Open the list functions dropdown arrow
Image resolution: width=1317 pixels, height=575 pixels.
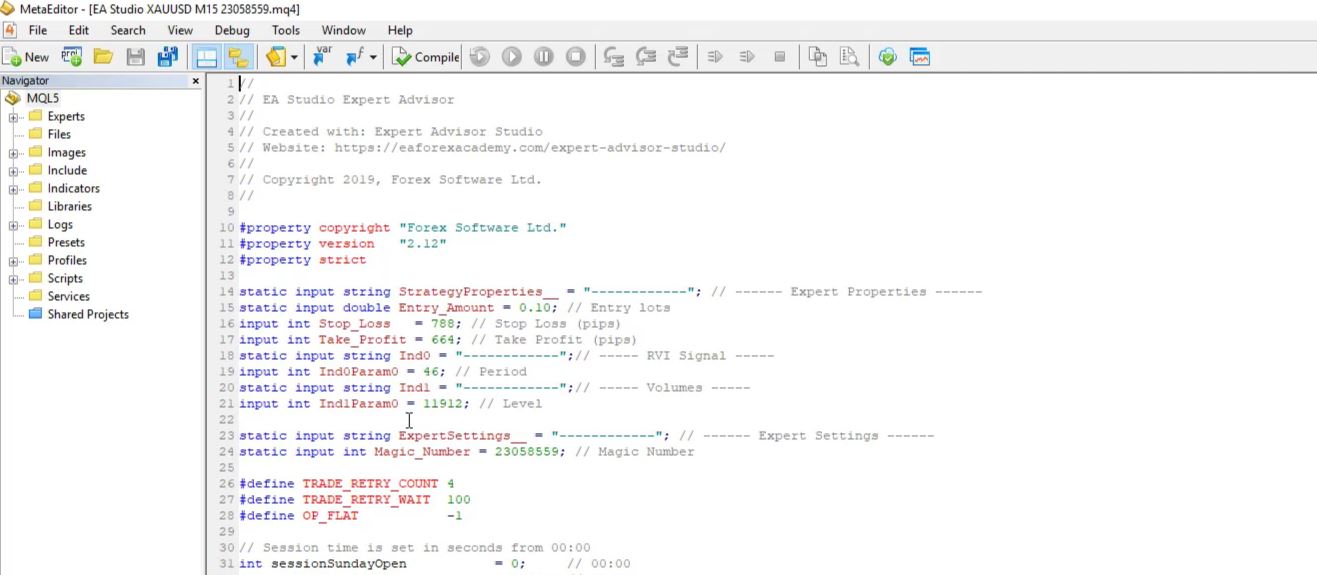373,58
